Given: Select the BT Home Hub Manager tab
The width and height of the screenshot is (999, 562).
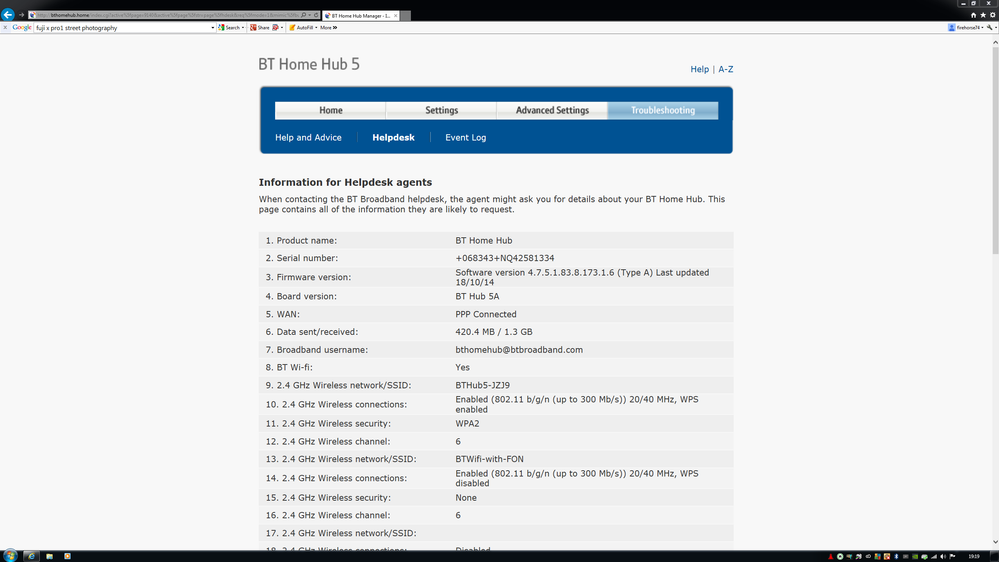Looking at the screenshot, I should [361, 15].
